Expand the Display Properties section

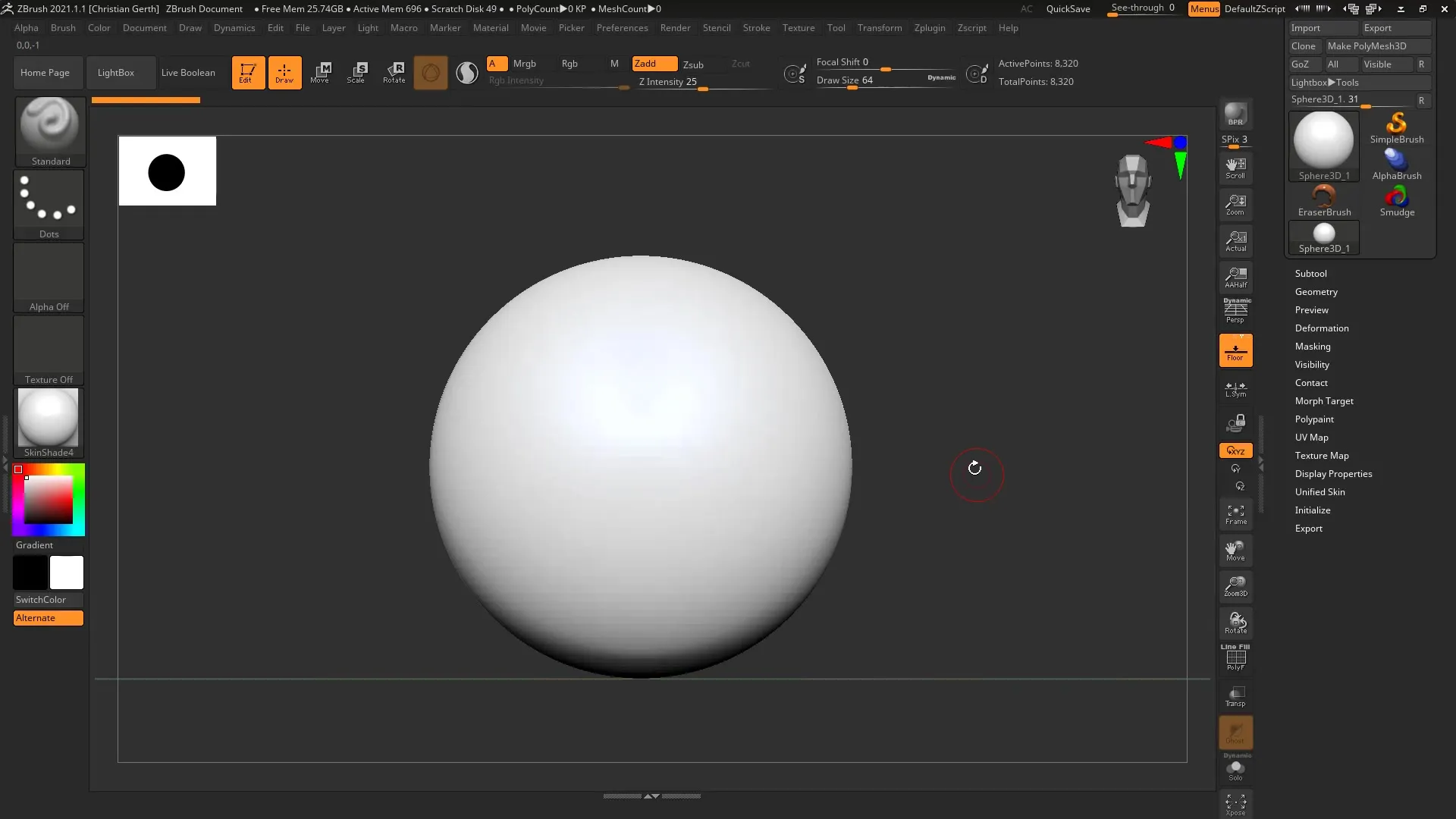1333,474
